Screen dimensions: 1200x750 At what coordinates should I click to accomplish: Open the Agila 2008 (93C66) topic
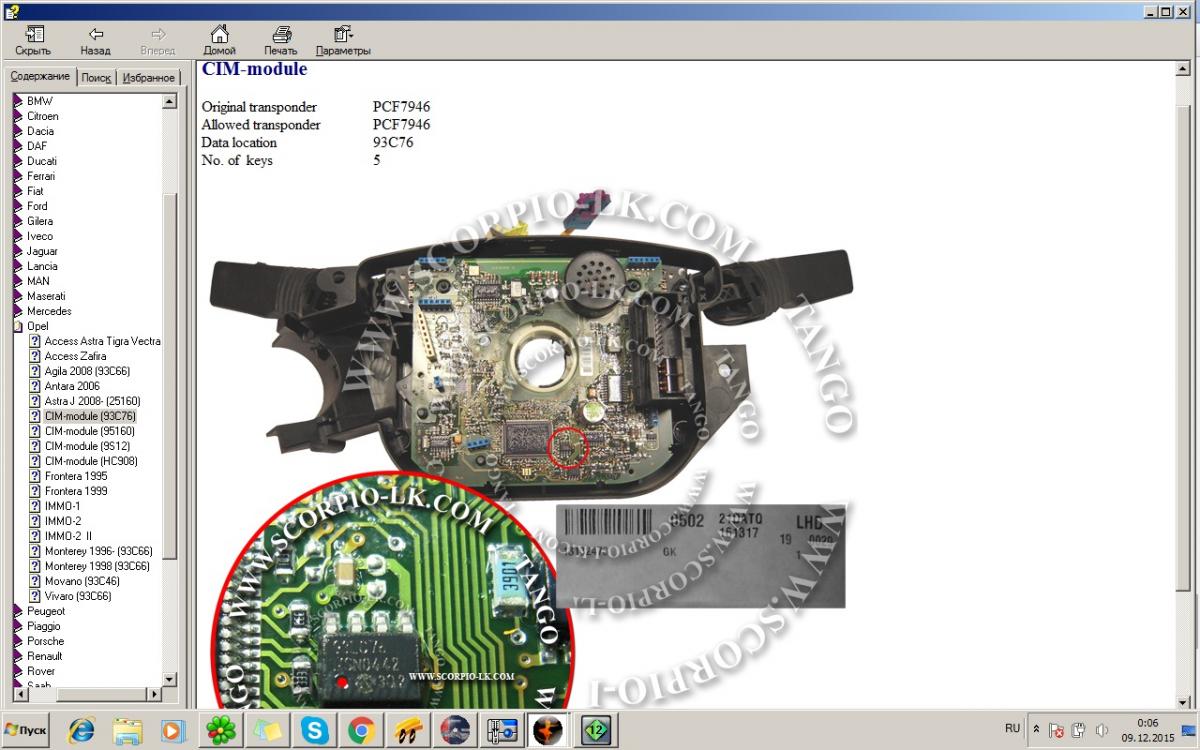click(87, 371)
